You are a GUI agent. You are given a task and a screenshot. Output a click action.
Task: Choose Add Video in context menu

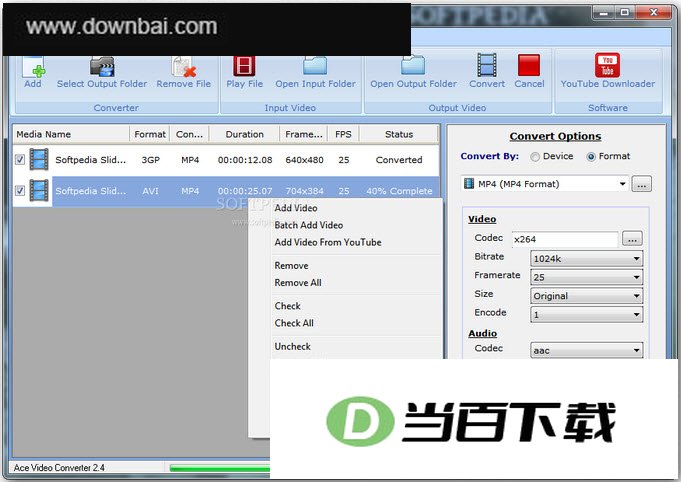(296, 208)
